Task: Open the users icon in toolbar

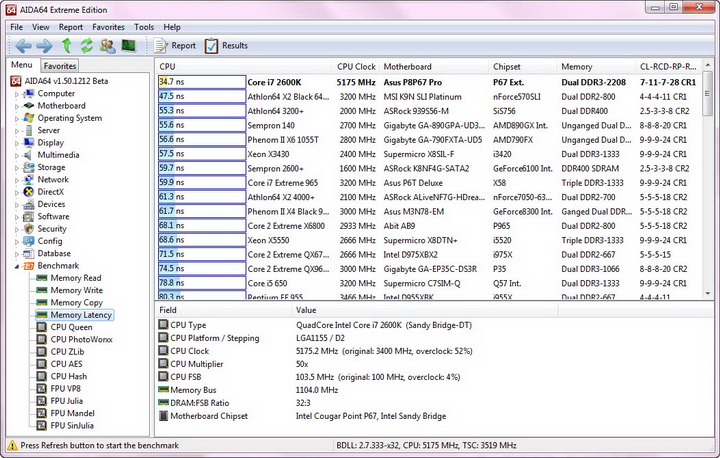Action: [108, 45]
